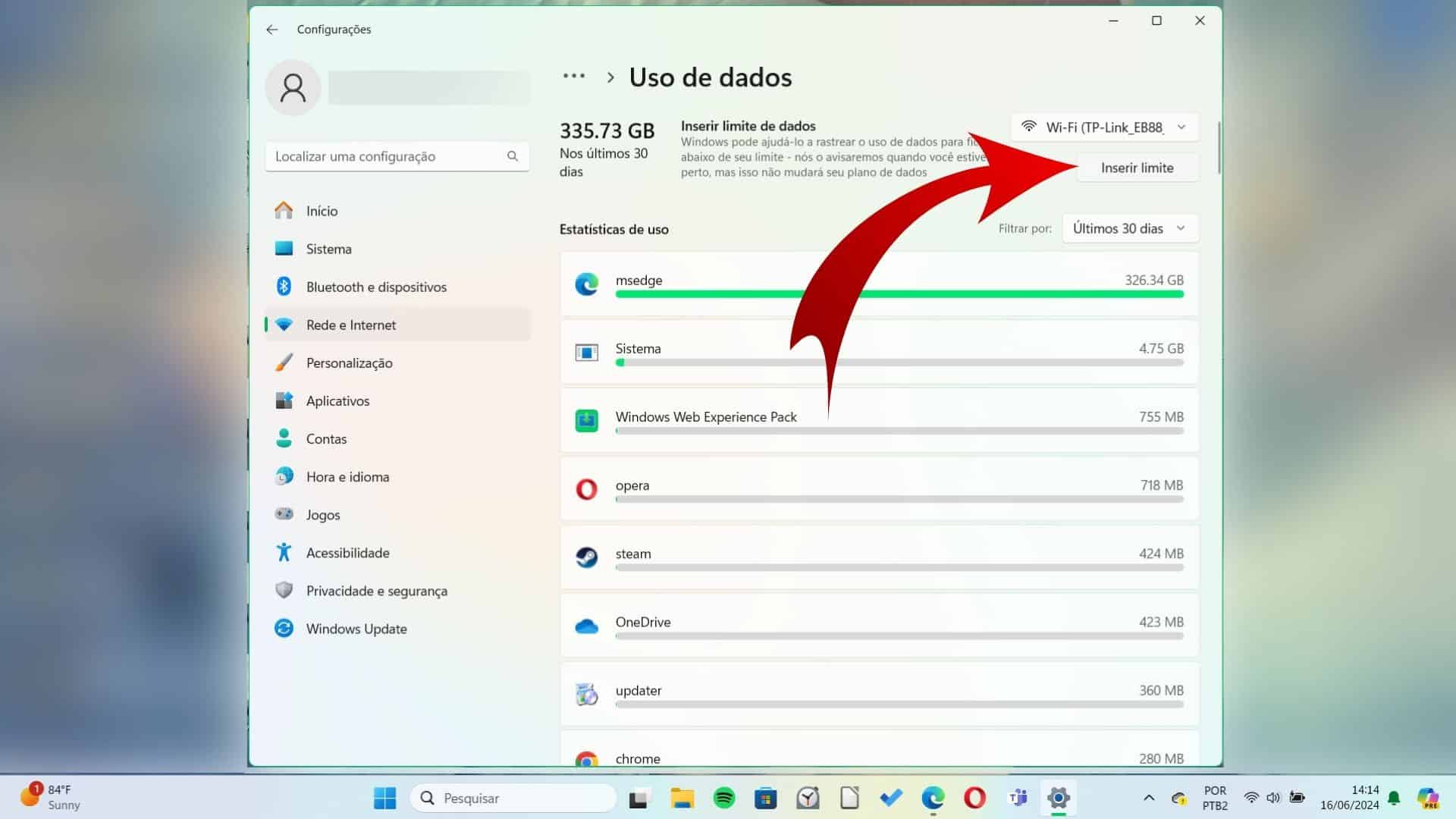The image size is (1456, 819).
Task: Click the Opera icon in usage statistics list
Action: [587, 489]
